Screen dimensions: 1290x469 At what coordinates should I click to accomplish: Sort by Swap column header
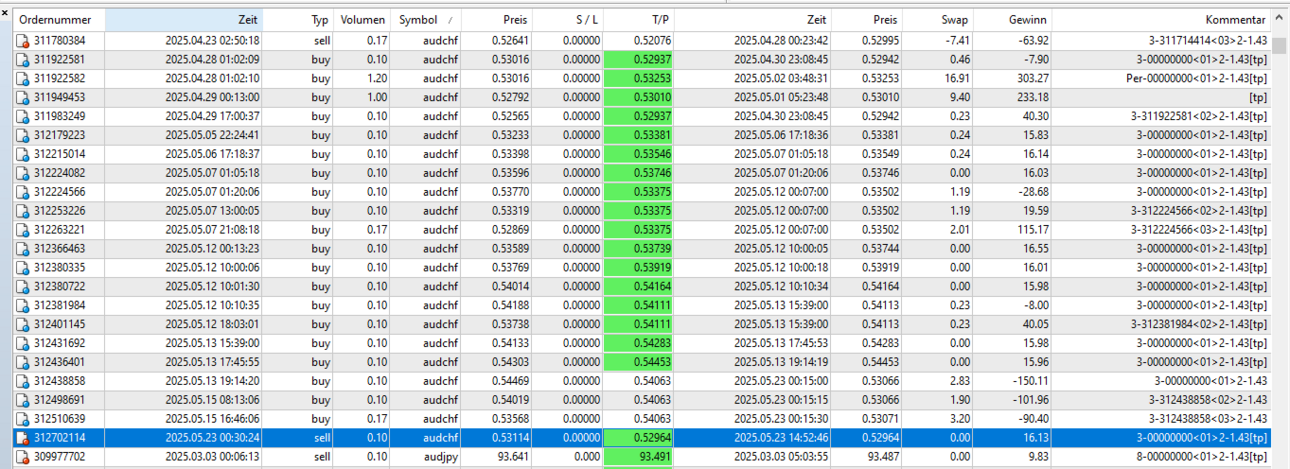click(939, 20)
